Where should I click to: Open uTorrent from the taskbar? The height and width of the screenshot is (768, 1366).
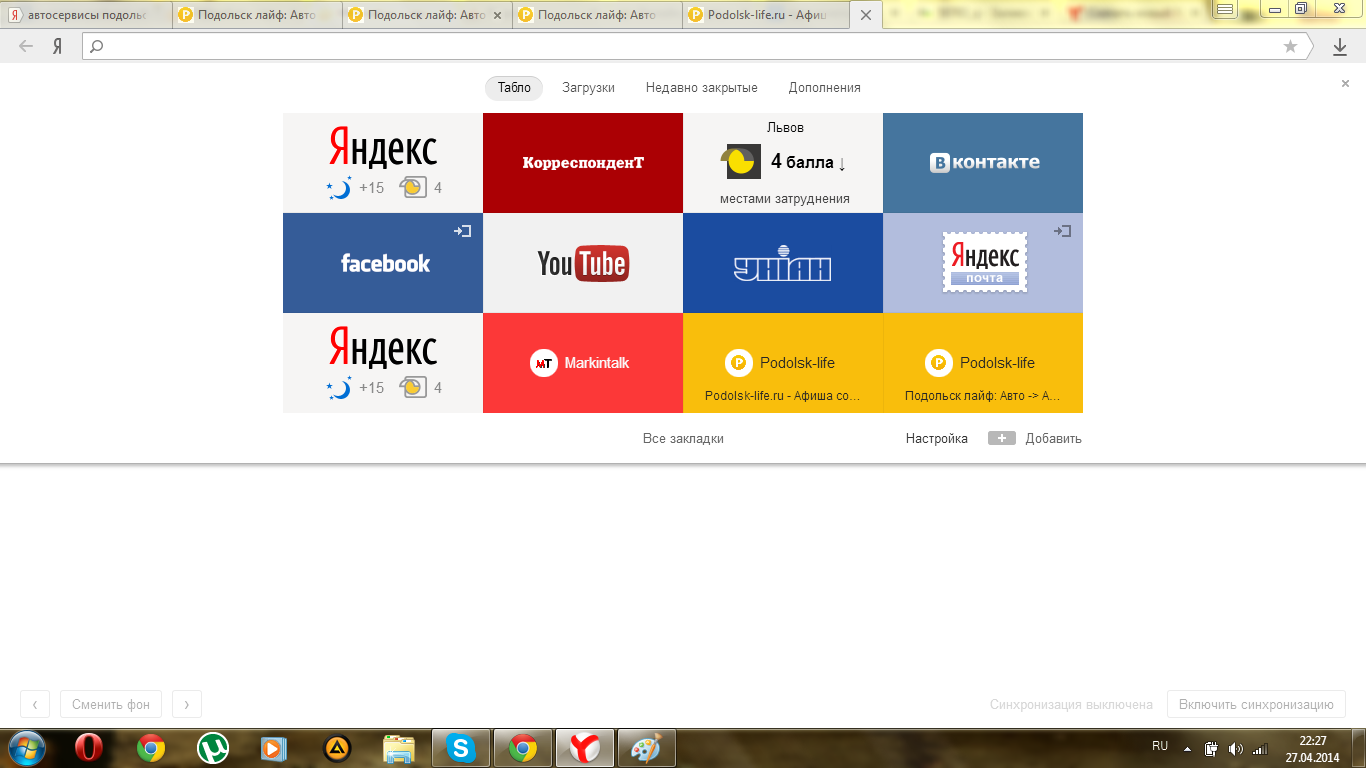coord(213,748)
